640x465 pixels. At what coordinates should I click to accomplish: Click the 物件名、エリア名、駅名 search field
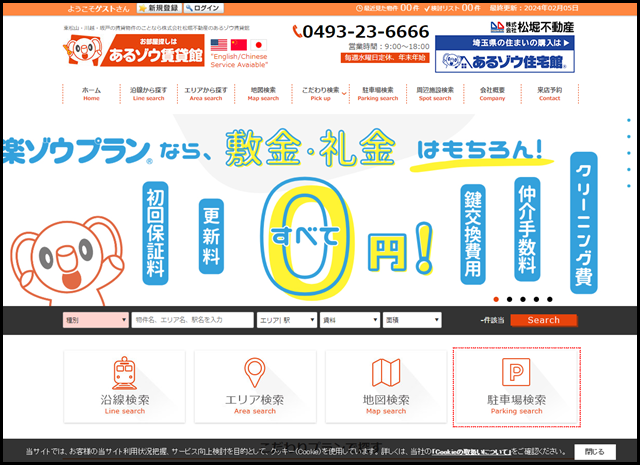192,320
